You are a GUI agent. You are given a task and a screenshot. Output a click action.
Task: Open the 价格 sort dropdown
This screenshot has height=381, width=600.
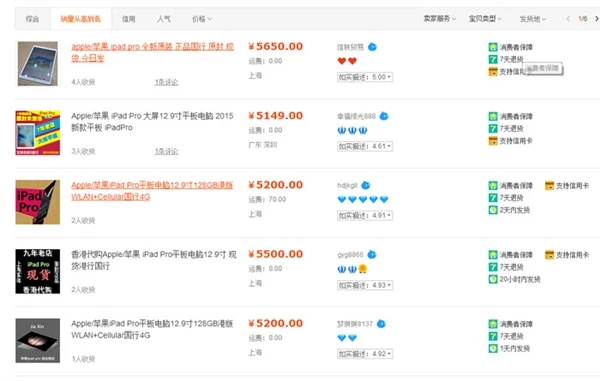202,19
